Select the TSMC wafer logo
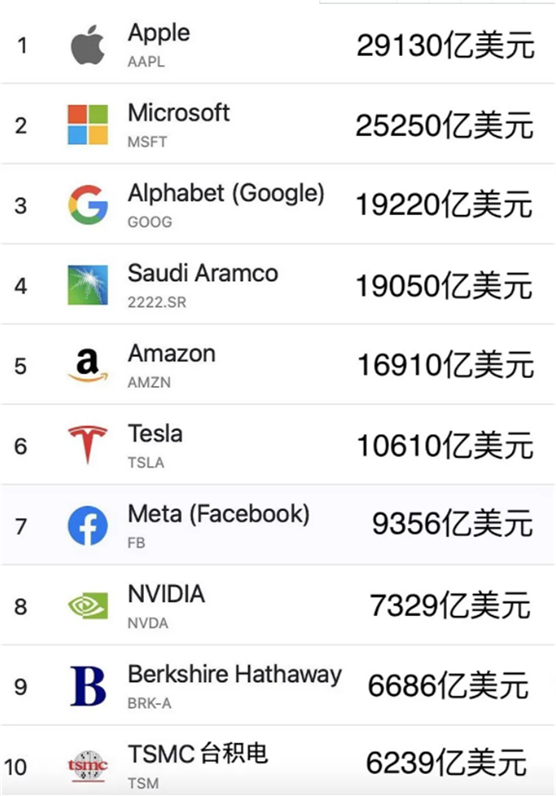Image resolution: width=556 pixels, height=796 pixels. click(88, 766)
